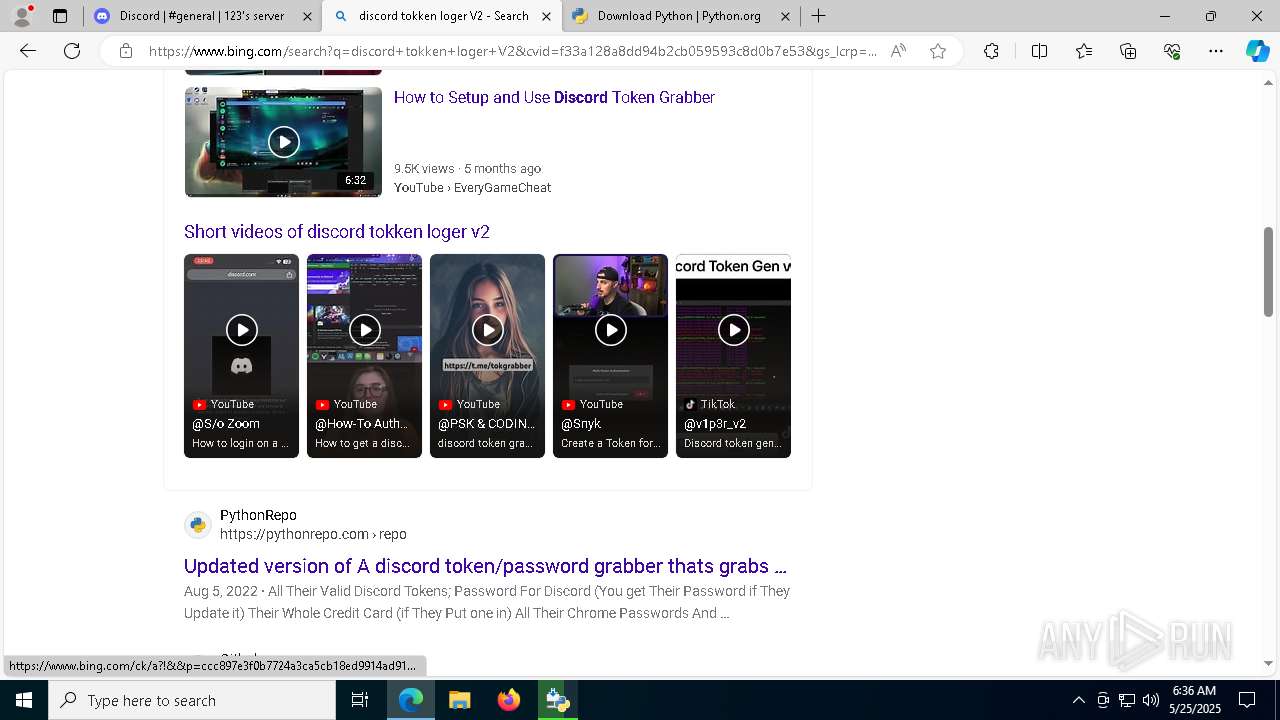Click the 'Create a Token for...' caption
Image resolution: width=1280 pixels, height=720 pixels.
pos(610,443)
